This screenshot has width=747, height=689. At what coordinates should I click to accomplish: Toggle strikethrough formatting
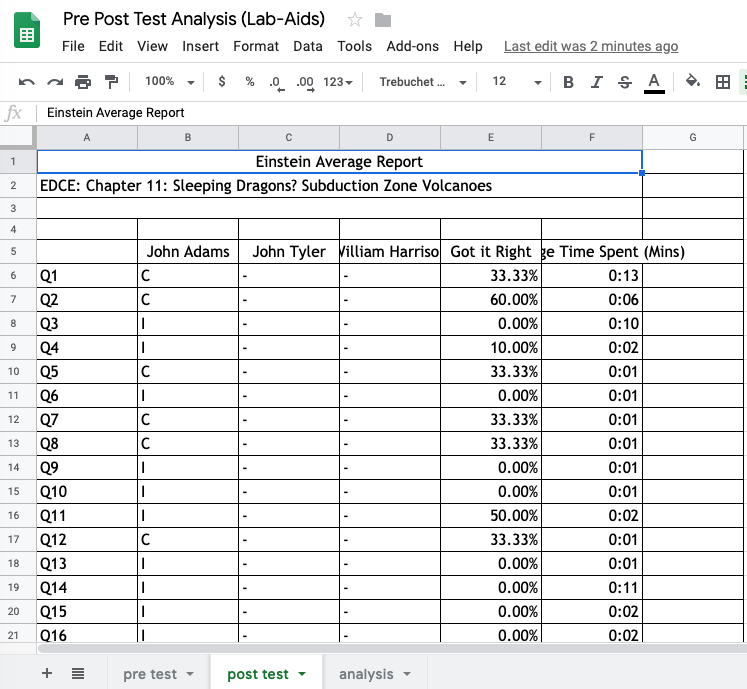pyautogui.click(x=625, y=82)
